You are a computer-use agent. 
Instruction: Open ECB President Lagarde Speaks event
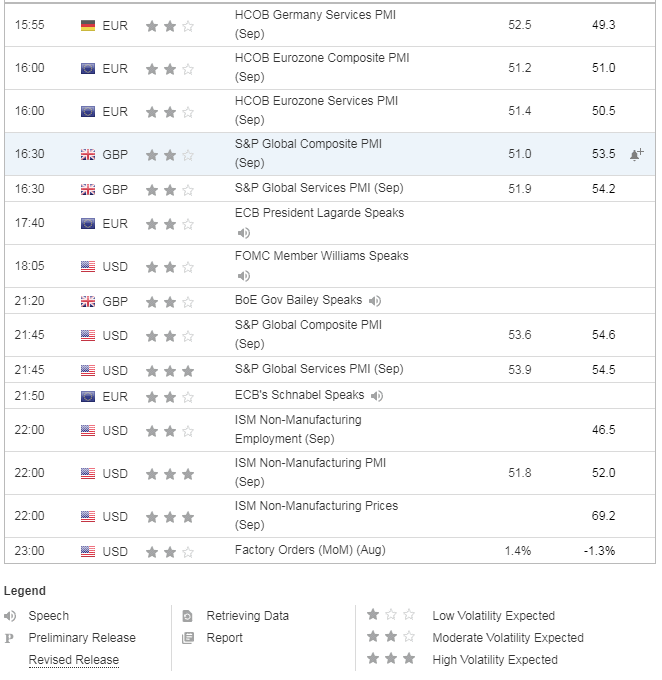tap(319, 213)
